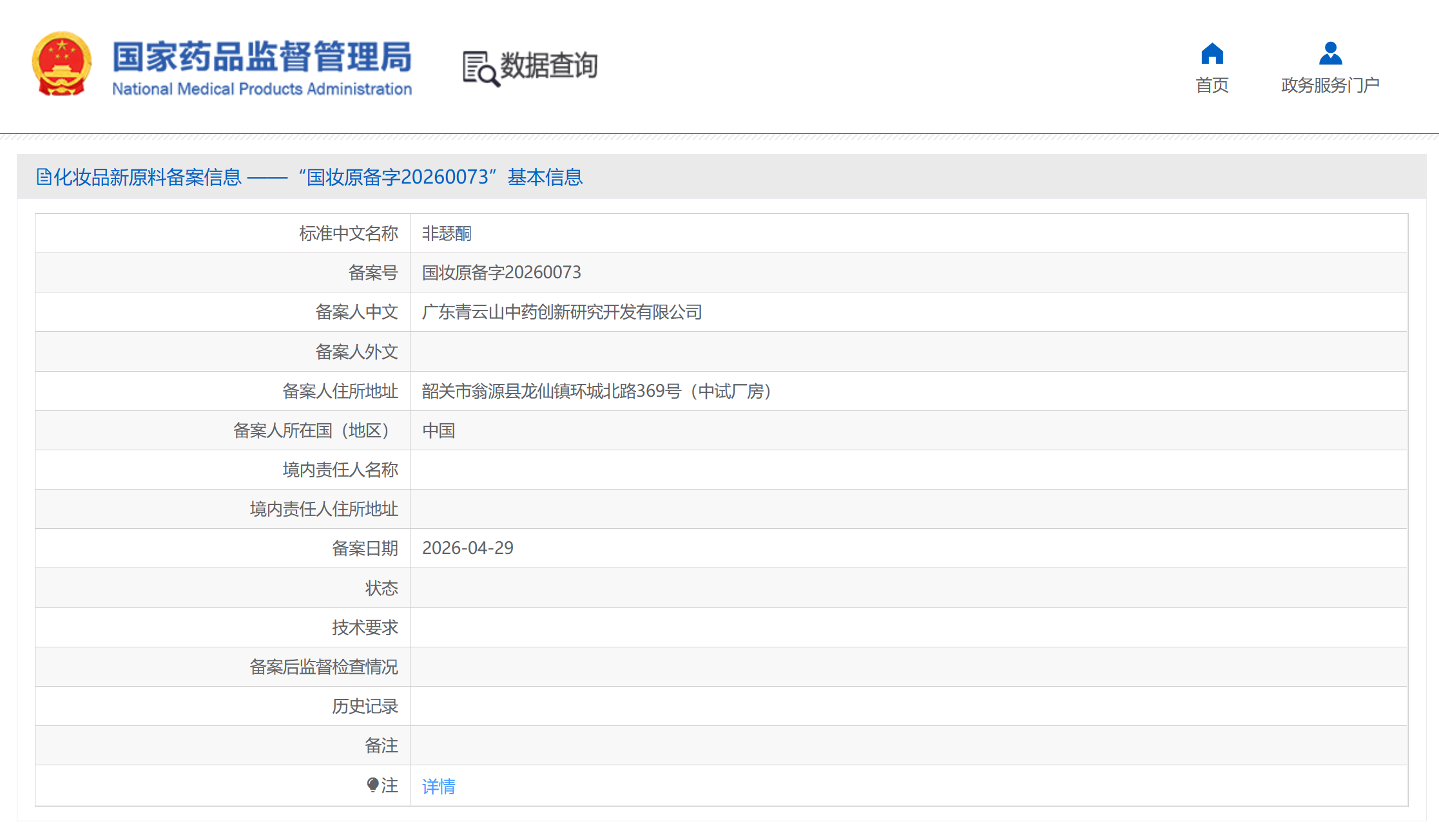Click the 数据查询 heading
The width and height of the screenshot is (1439, 840).
click(x=548, y=66)
